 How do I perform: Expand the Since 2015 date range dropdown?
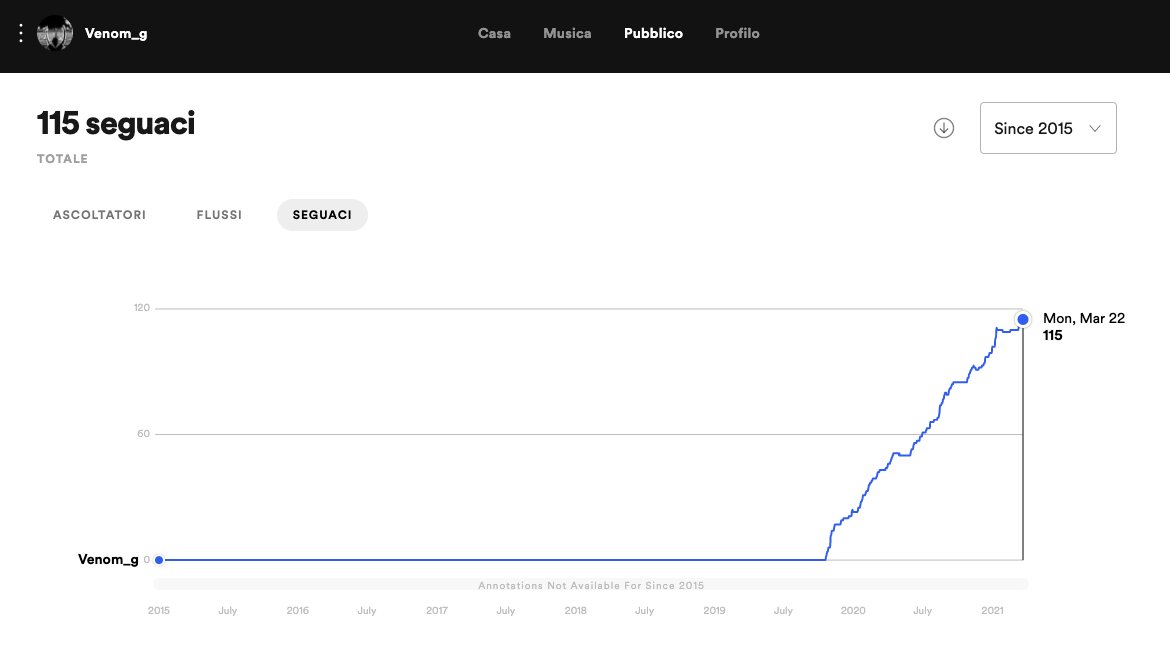tap(1048, 128)
